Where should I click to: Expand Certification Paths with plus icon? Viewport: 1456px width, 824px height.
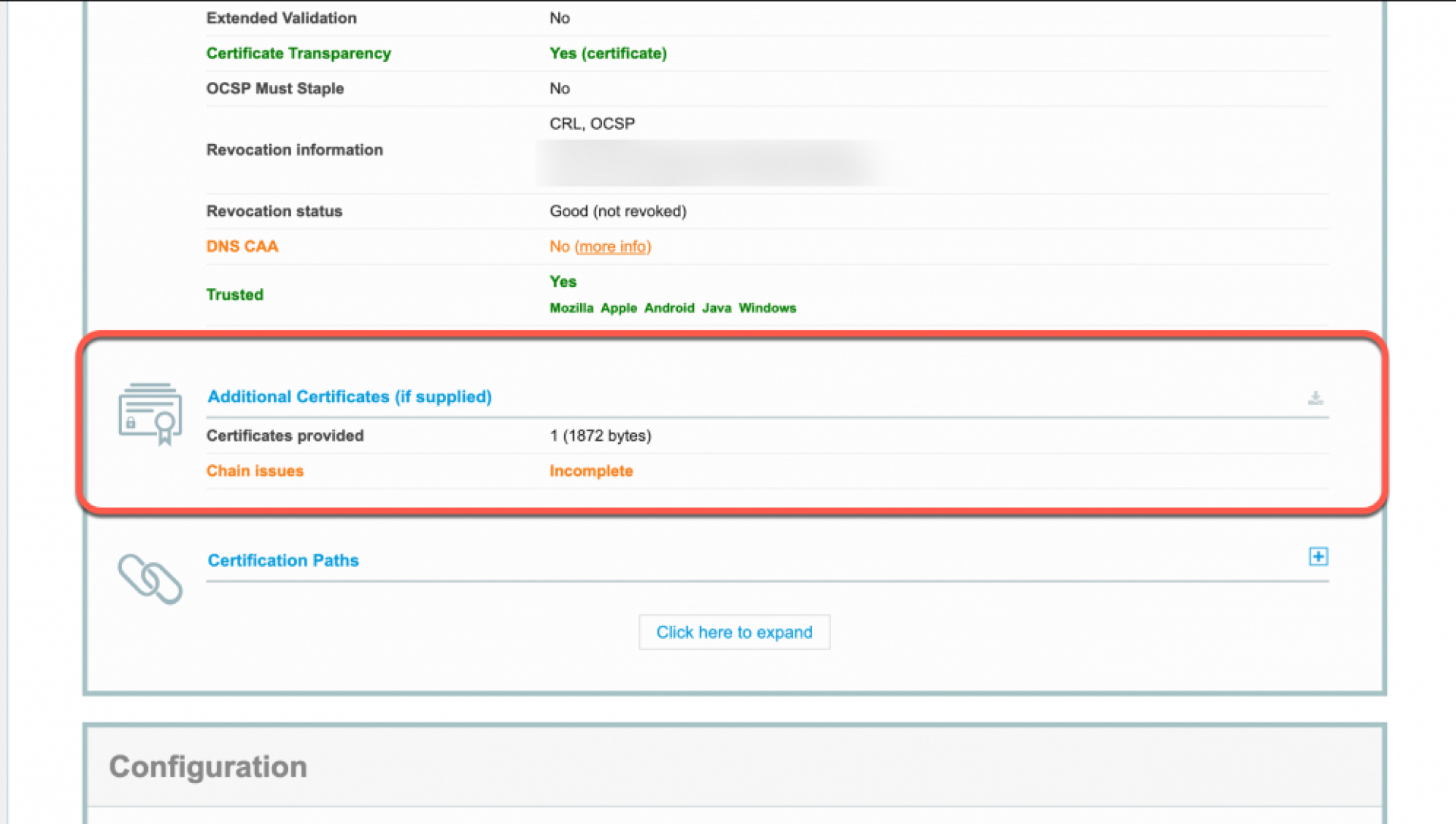pos(1318,556)
